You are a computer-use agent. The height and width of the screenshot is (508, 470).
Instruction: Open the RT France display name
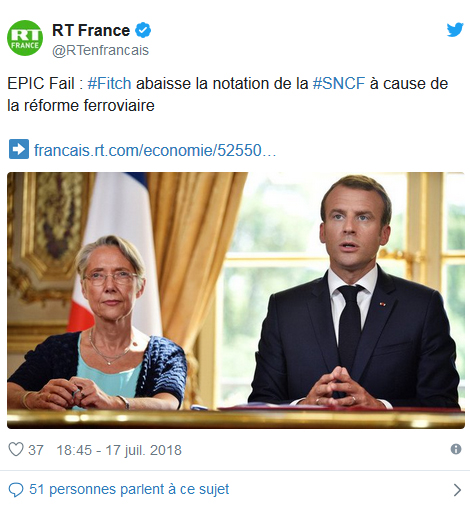(x=91, y=30)
